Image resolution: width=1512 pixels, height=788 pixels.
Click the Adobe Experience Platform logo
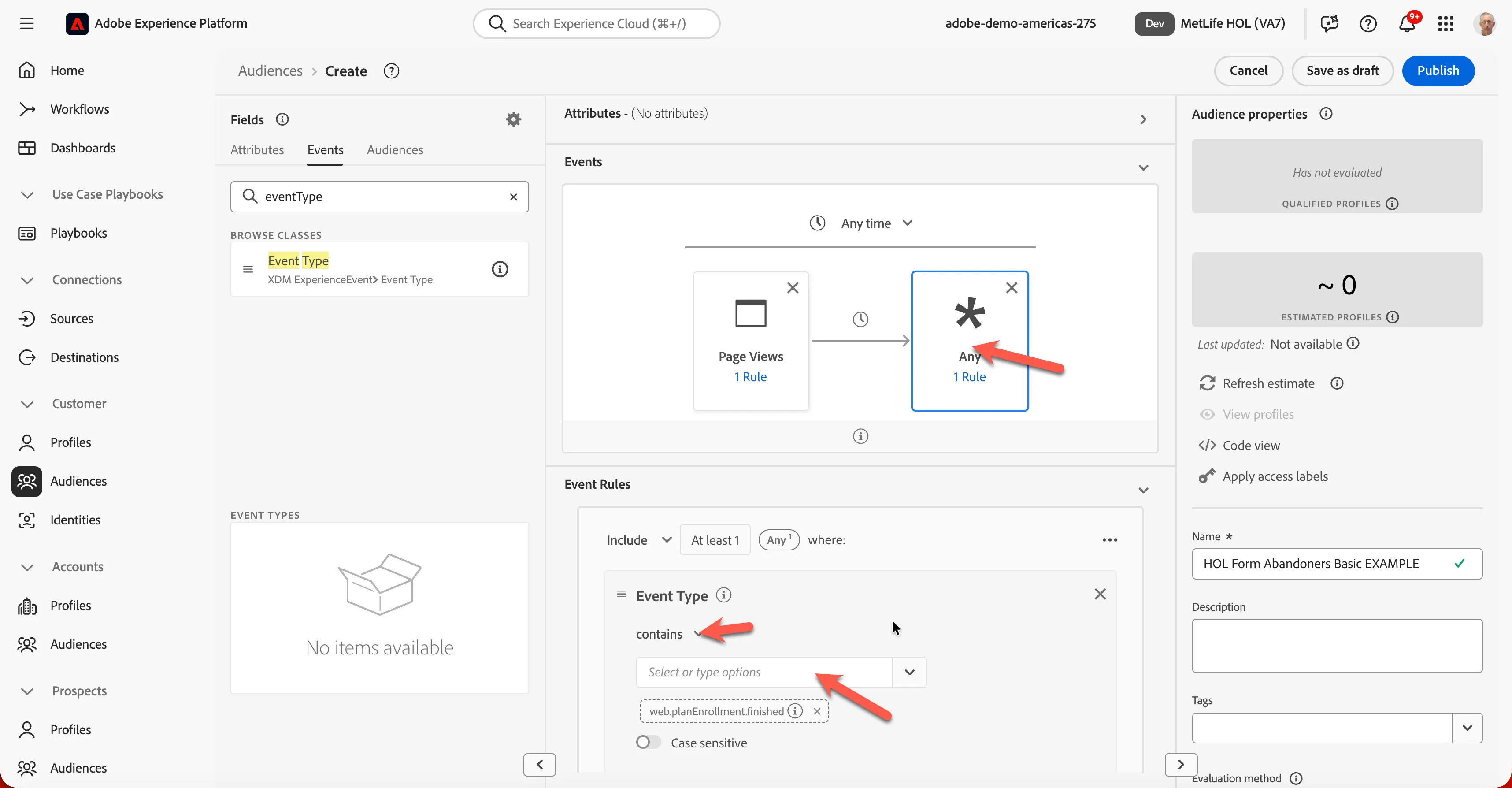click(x=77, y=23)
